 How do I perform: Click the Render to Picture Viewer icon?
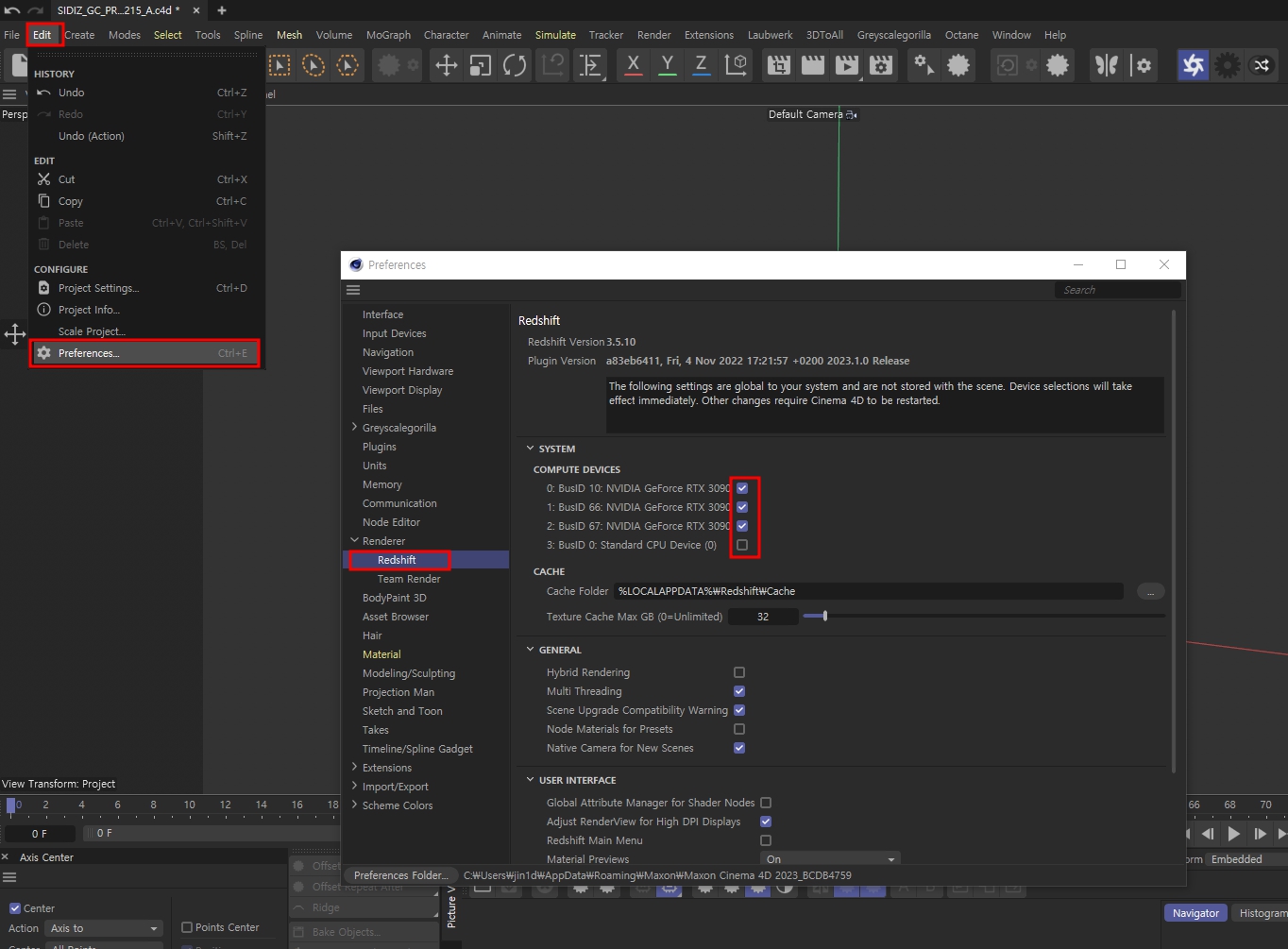847,65
